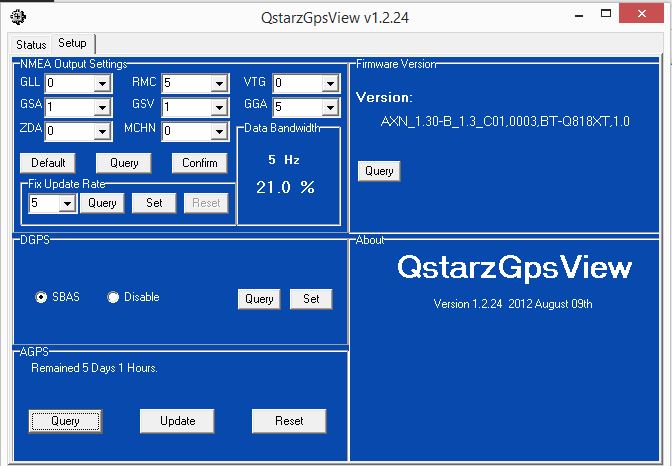Click Default in NMEA Output Settings
Image resolution: width=672 pixels, height=466 pixels.
48,163
